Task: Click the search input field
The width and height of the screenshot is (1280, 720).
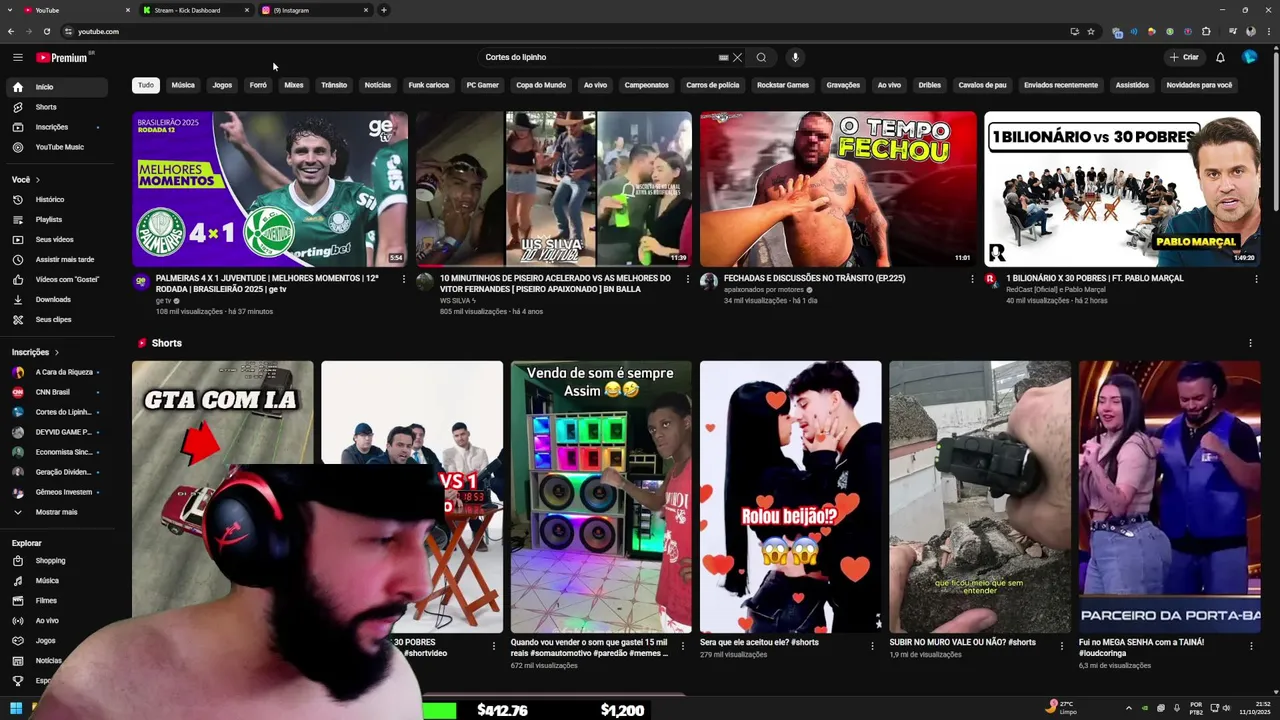Action: click(x=600, y=57)
